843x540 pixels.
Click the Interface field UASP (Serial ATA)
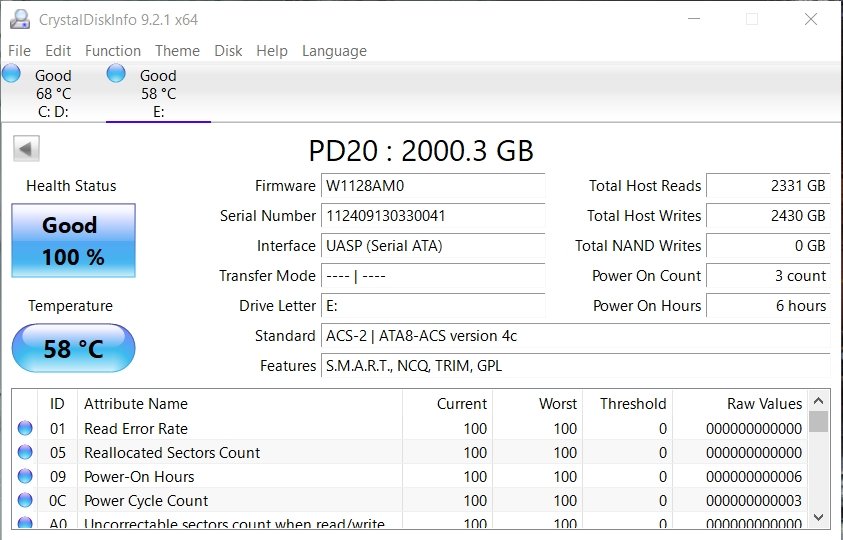tap(433, 246)
